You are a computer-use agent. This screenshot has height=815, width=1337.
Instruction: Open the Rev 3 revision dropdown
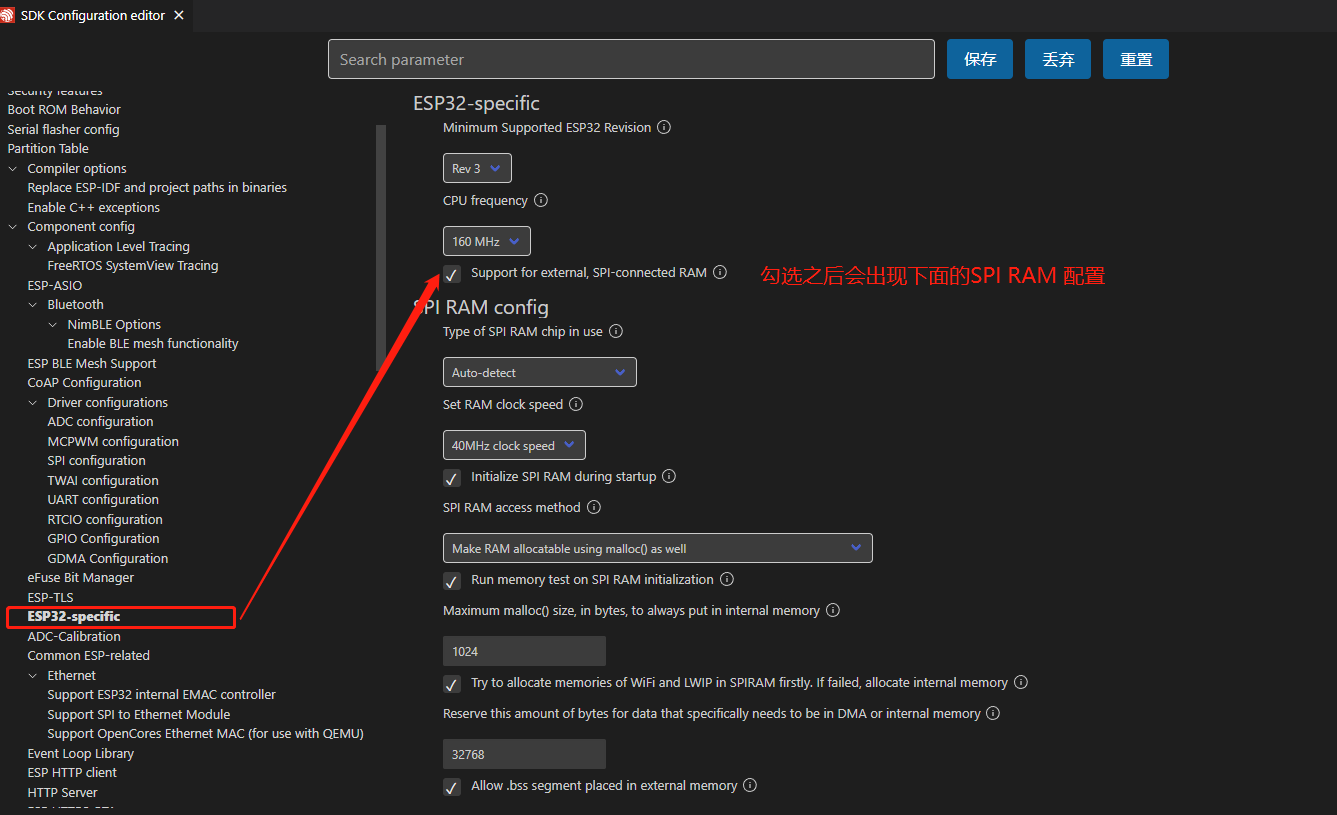click(x=477, y=168)
